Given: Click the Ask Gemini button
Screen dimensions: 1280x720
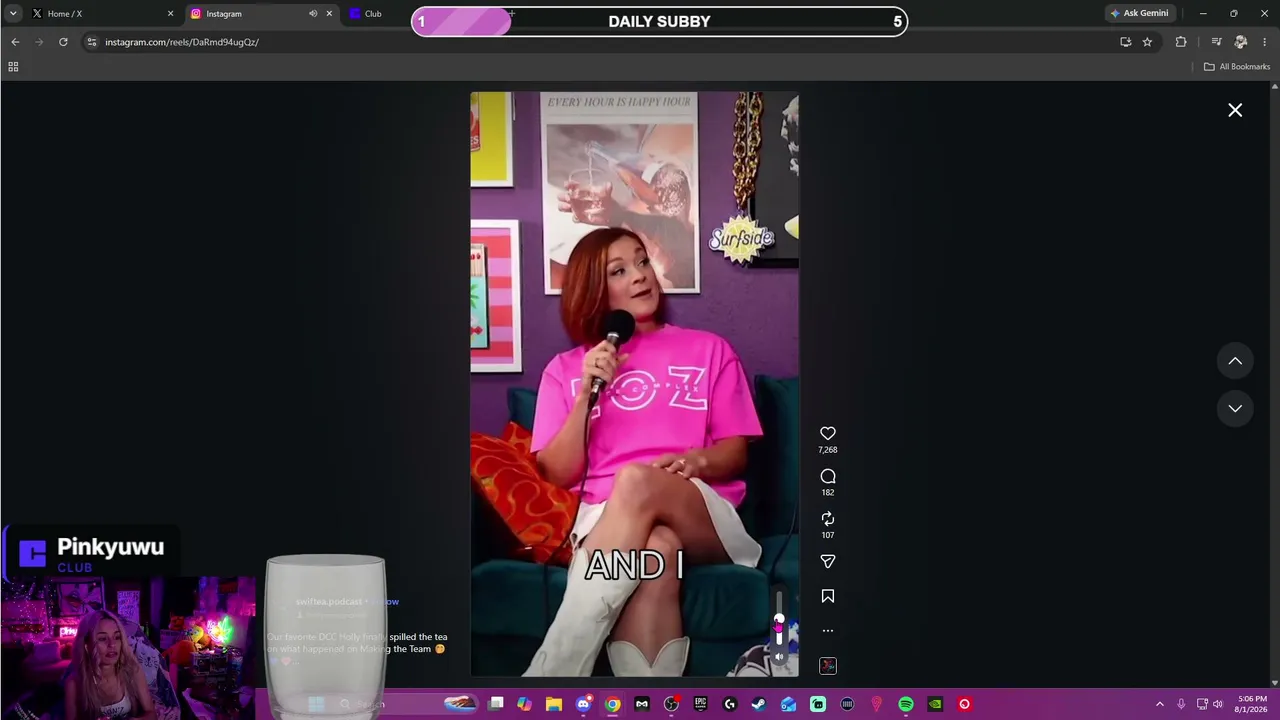Looking at the screenshot, I should coord(1139,14).
